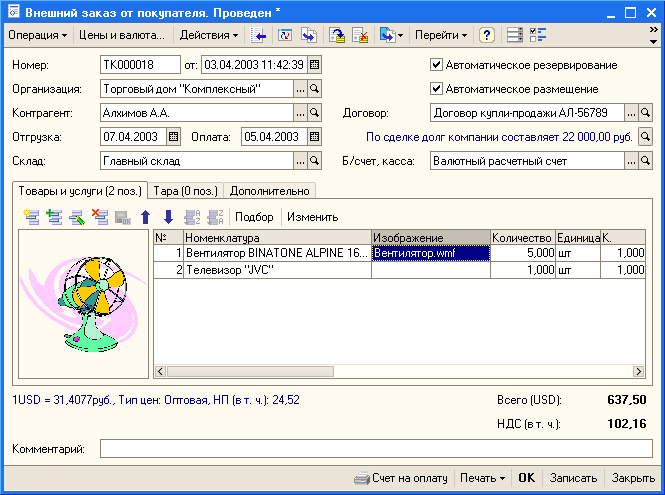Open calendar picker next to document date

point(315,65)
